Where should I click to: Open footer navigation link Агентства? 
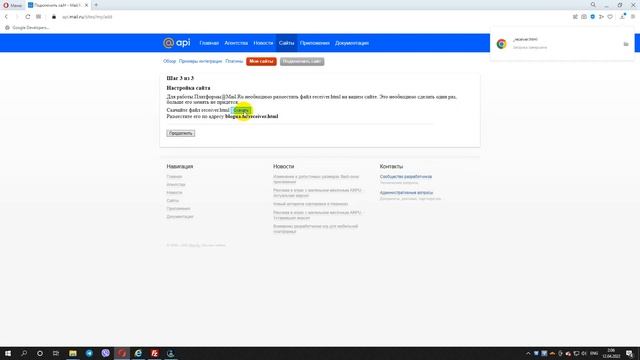[176, 184]
